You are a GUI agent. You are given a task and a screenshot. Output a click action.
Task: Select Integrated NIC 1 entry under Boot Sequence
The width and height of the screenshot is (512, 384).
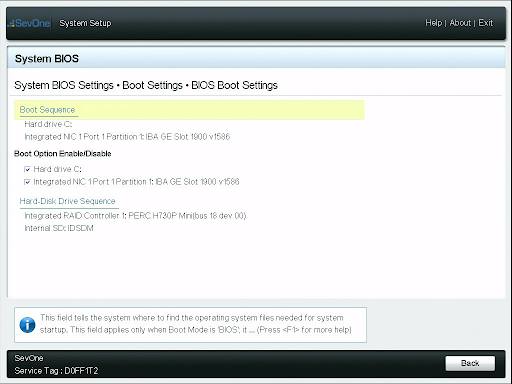[x=127, y=137]
